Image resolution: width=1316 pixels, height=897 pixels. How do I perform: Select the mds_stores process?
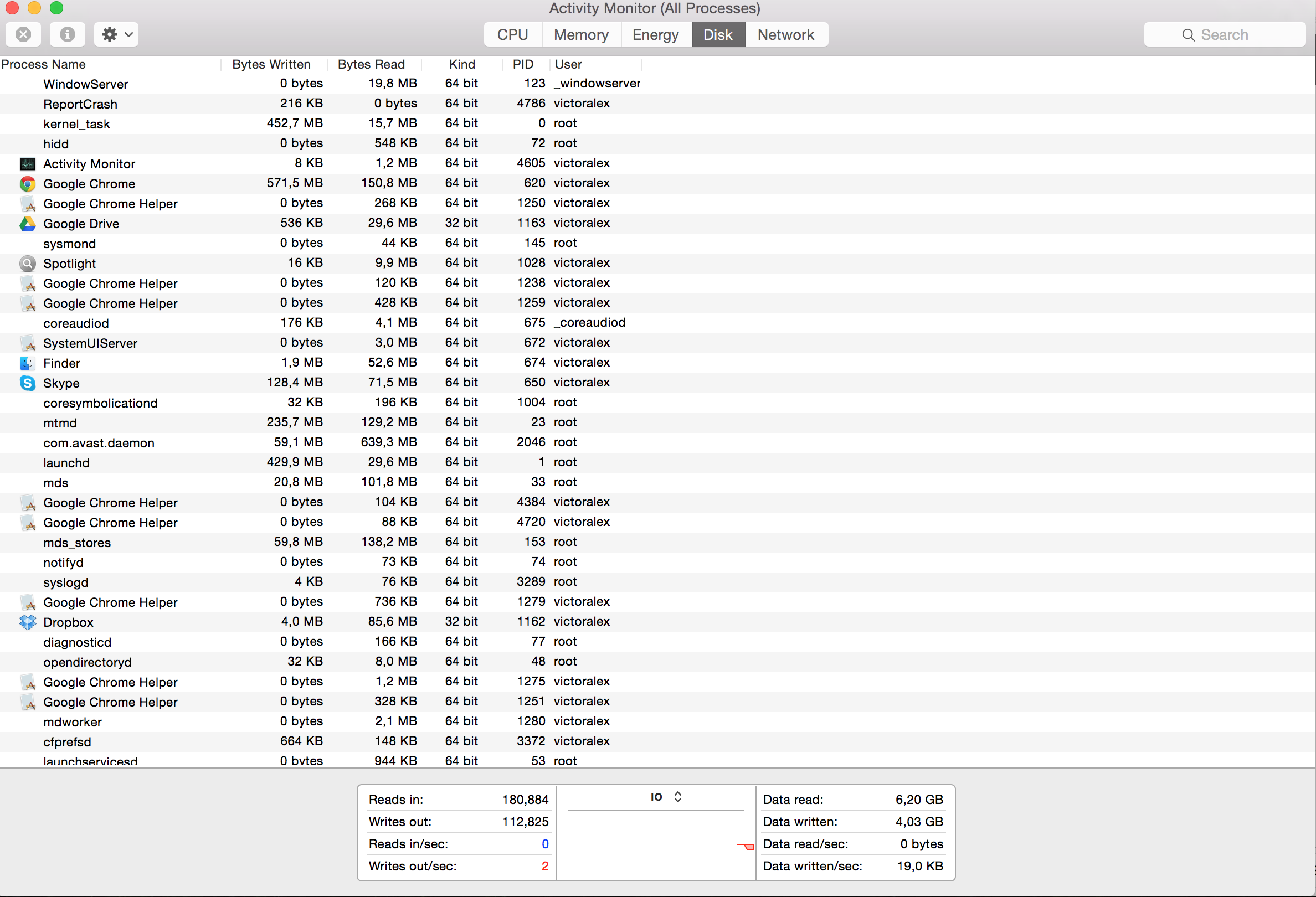[657, 543]
